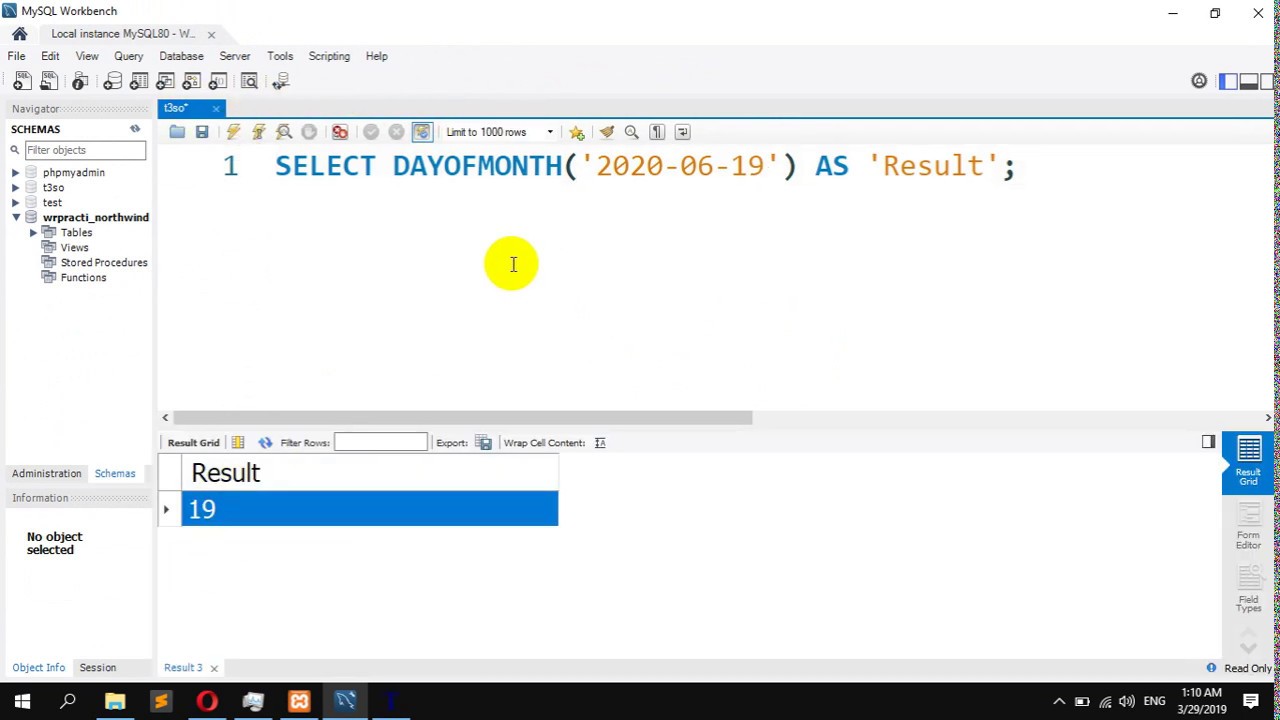1280x720 pixels.
Task: Create a new SQL tab icon
Action: [21, 81]
